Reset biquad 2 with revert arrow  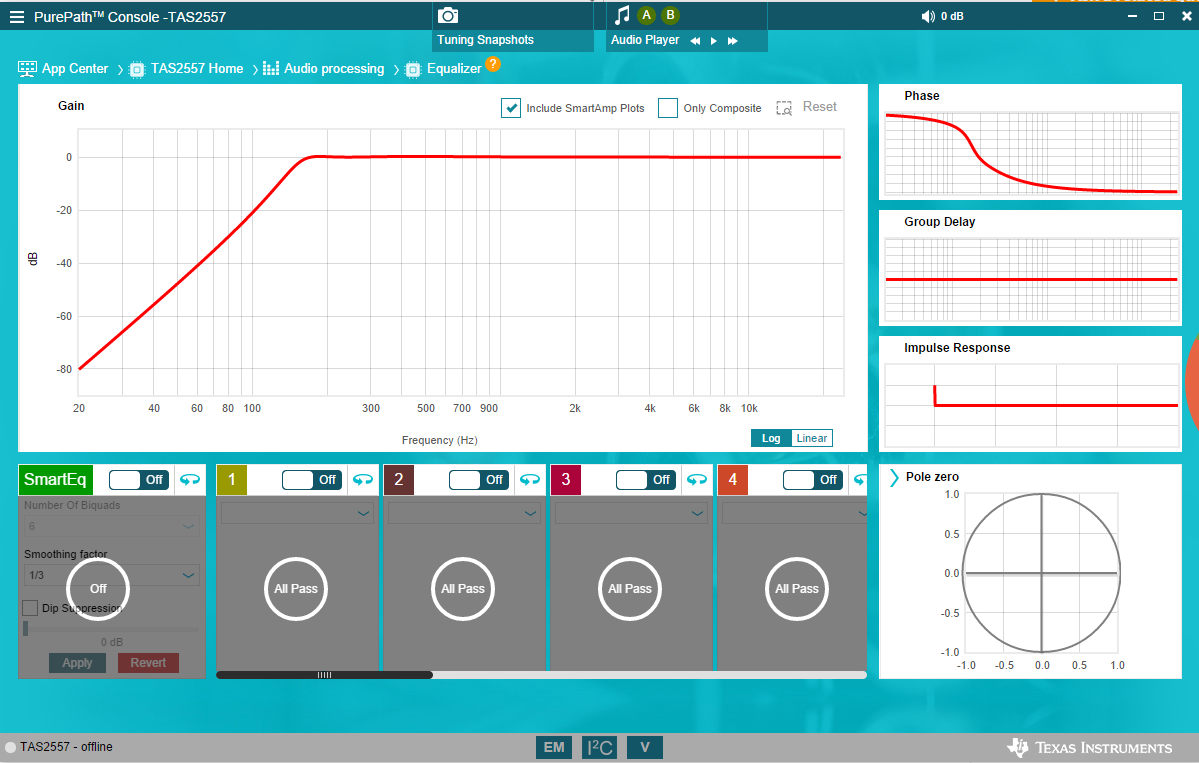coord(530,479)
